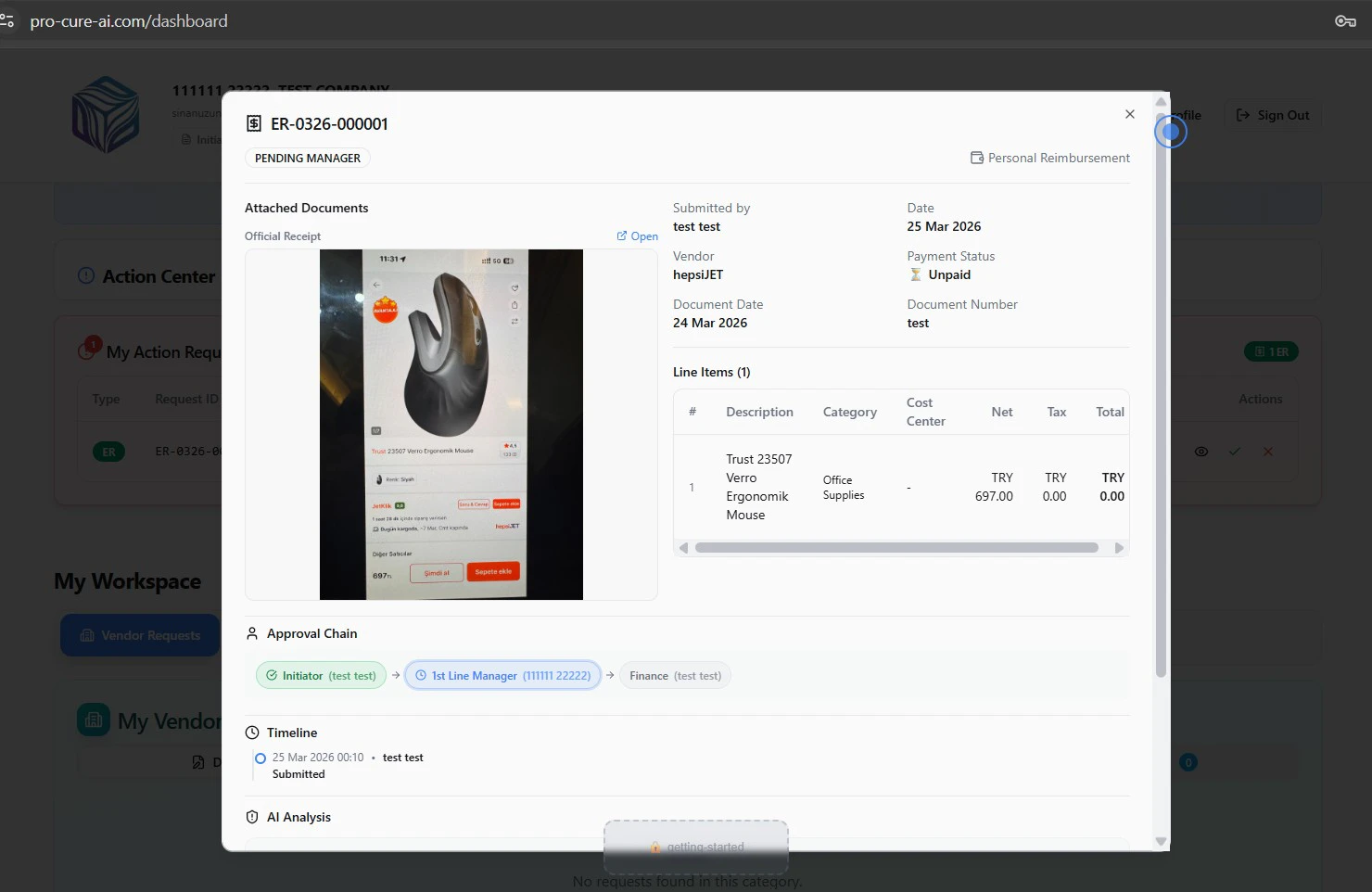The image size is (1372, 892).
Task: Click the Trust 23507 Verro Ergonomik Mouse description
Action: pyautogui.click(x=758, y=487)
